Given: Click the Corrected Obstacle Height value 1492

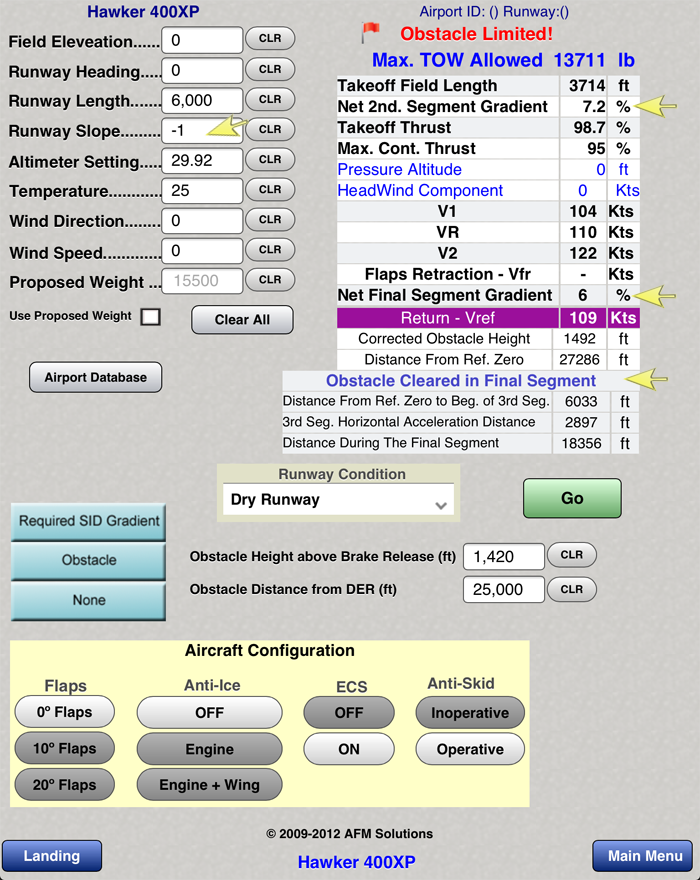Looking at the screenshot, I should [x=579, y=339].
